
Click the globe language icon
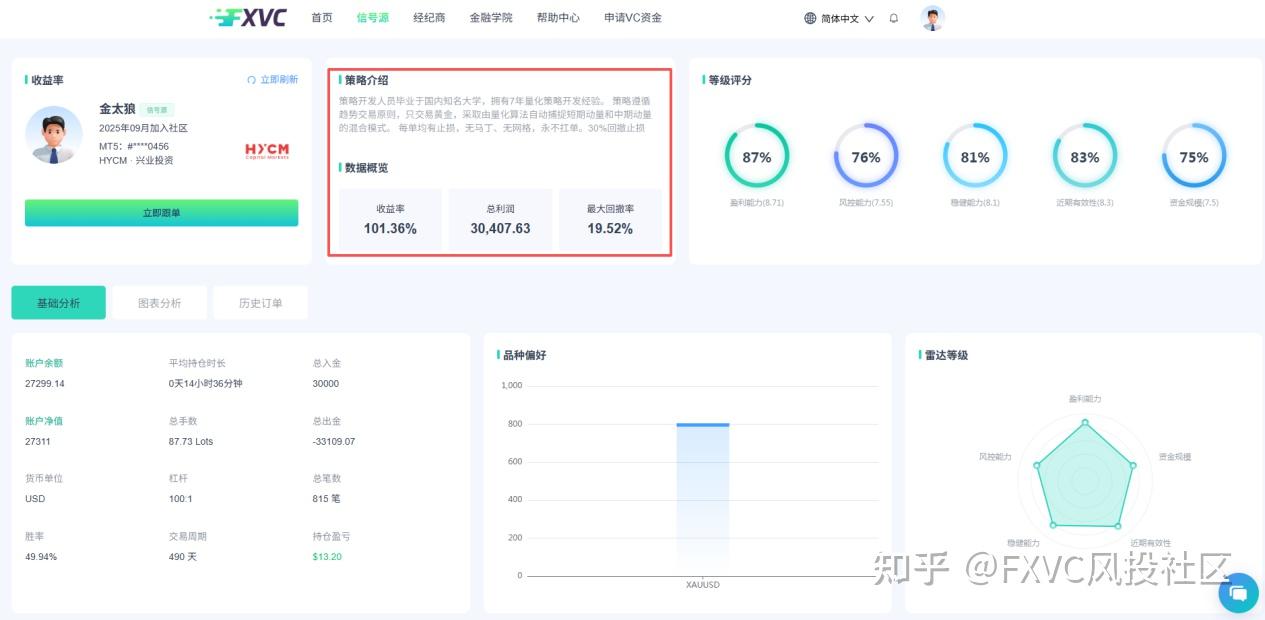(x=810, y=18)
